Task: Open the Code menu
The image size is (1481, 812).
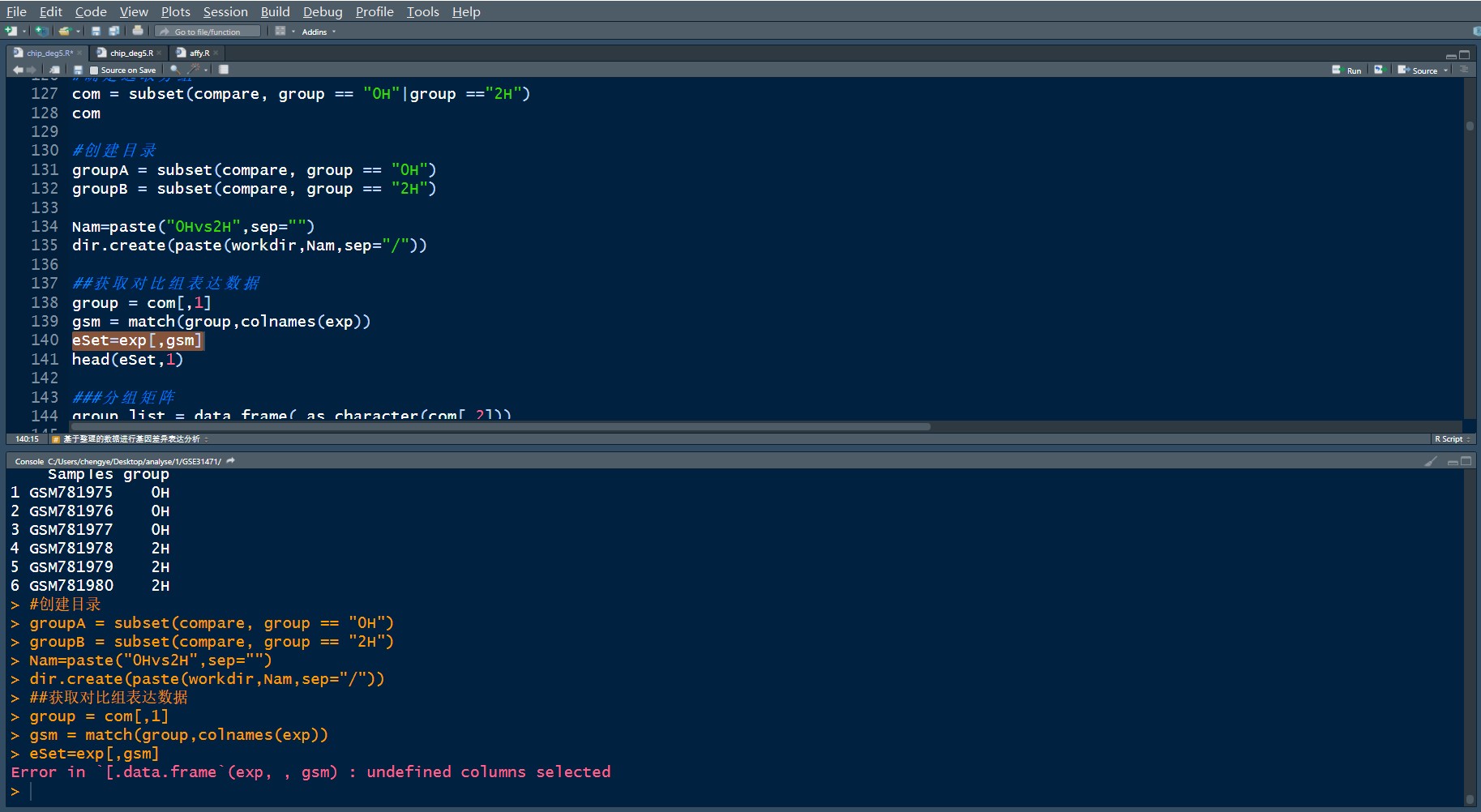Action: click(x=91, y=11)
